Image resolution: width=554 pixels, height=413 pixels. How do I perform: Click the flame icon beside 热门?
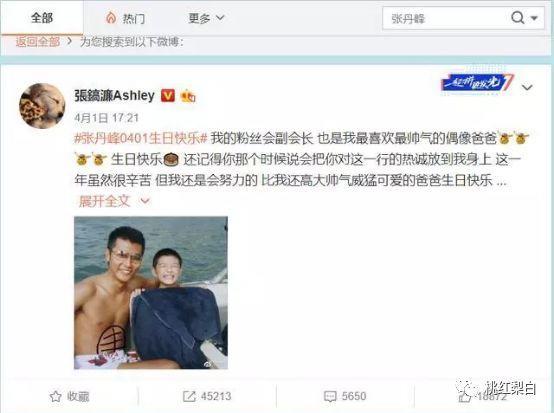pos(111,18)
